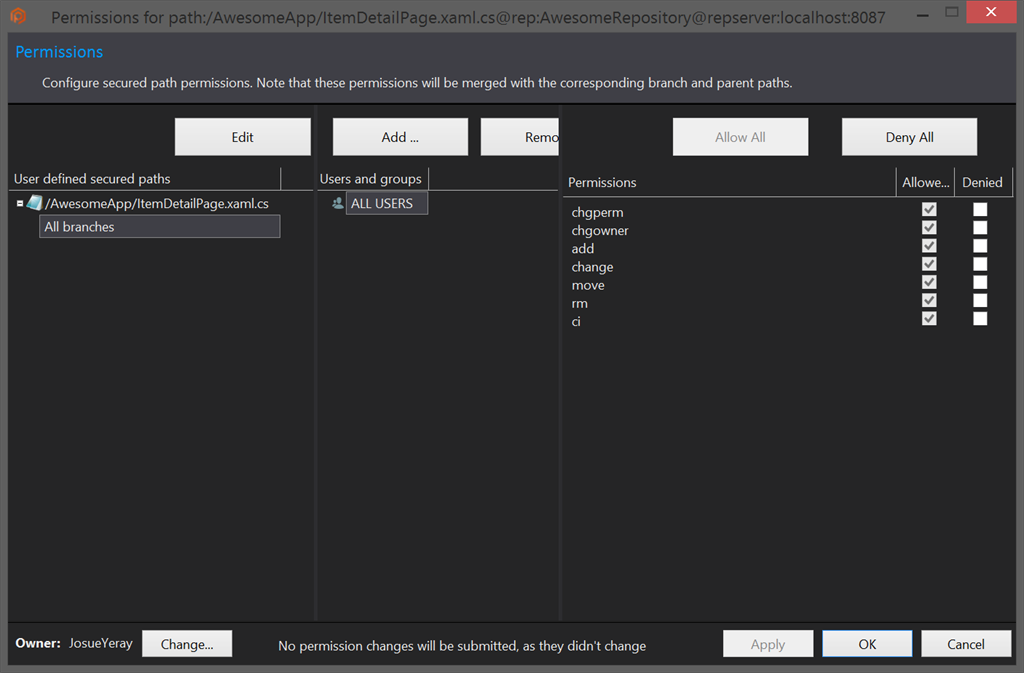Select the All branches entry
This screenshot has height=673, width=1024.
(160, 227)
